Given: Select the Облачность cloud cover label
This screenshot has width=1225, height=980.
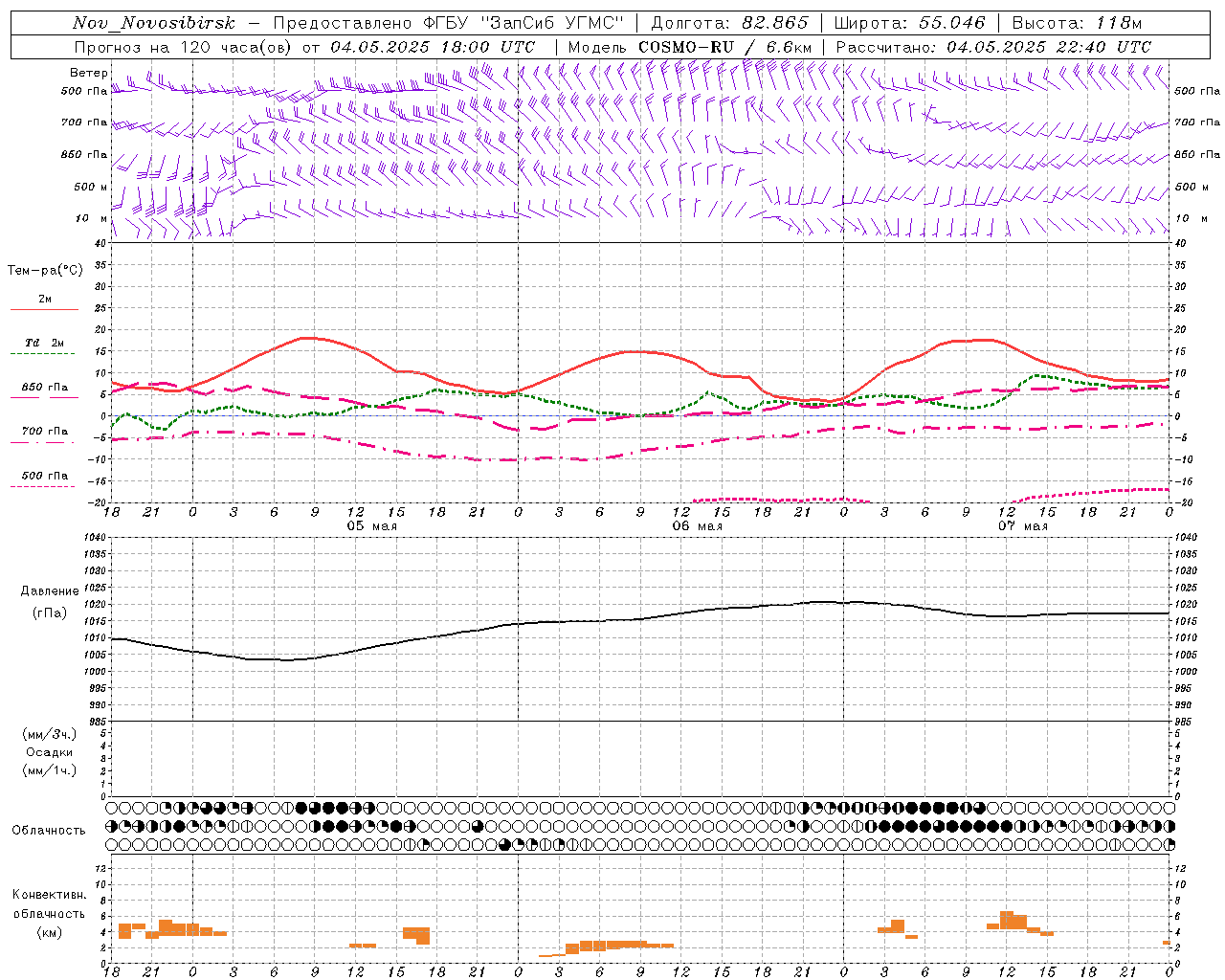Looking at the screenshot, I should pyautogui.click(x=49, y=831).
